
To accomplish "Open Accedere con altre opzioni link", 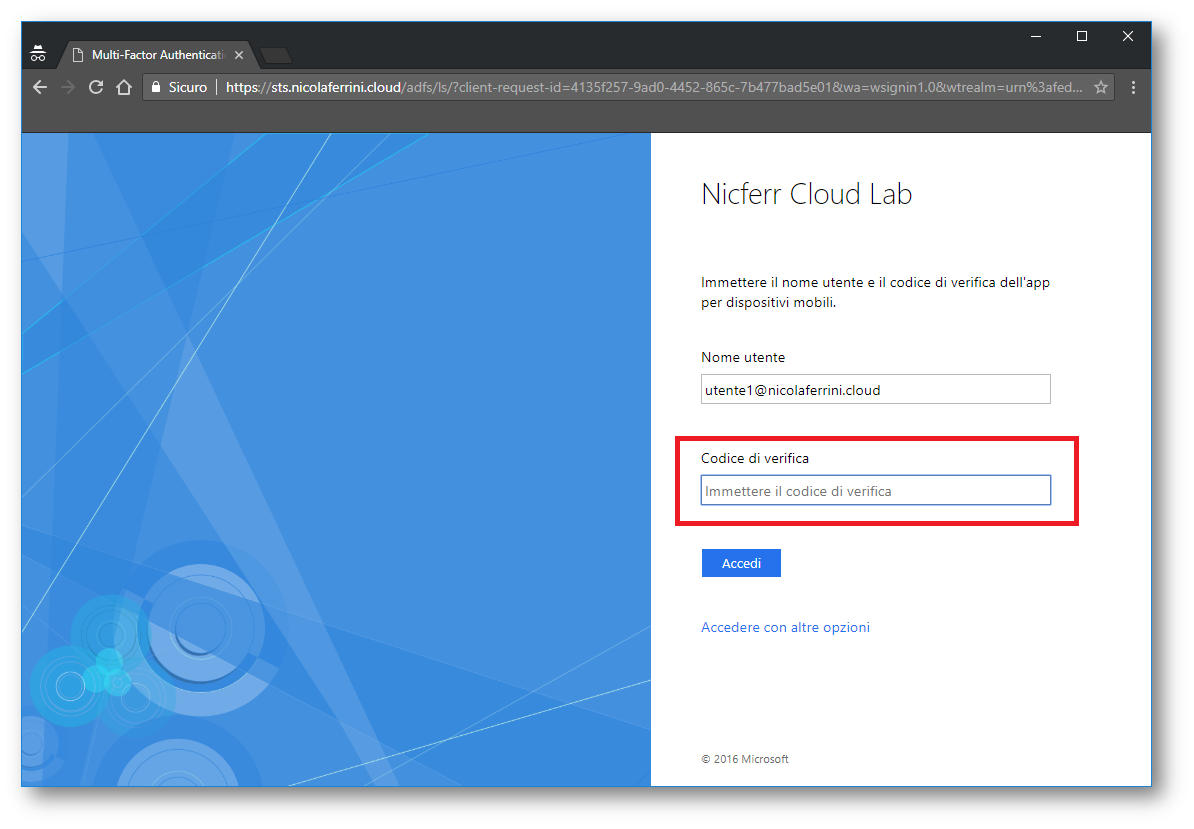I will [785, 627].
